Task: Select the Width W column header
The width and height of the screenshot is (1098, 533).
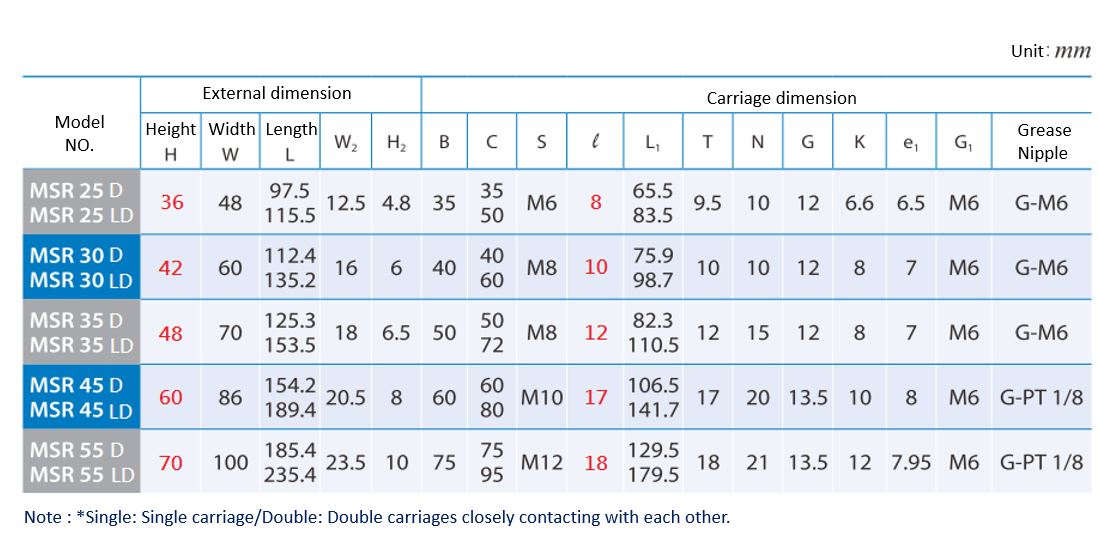Action: coord(231,141)
